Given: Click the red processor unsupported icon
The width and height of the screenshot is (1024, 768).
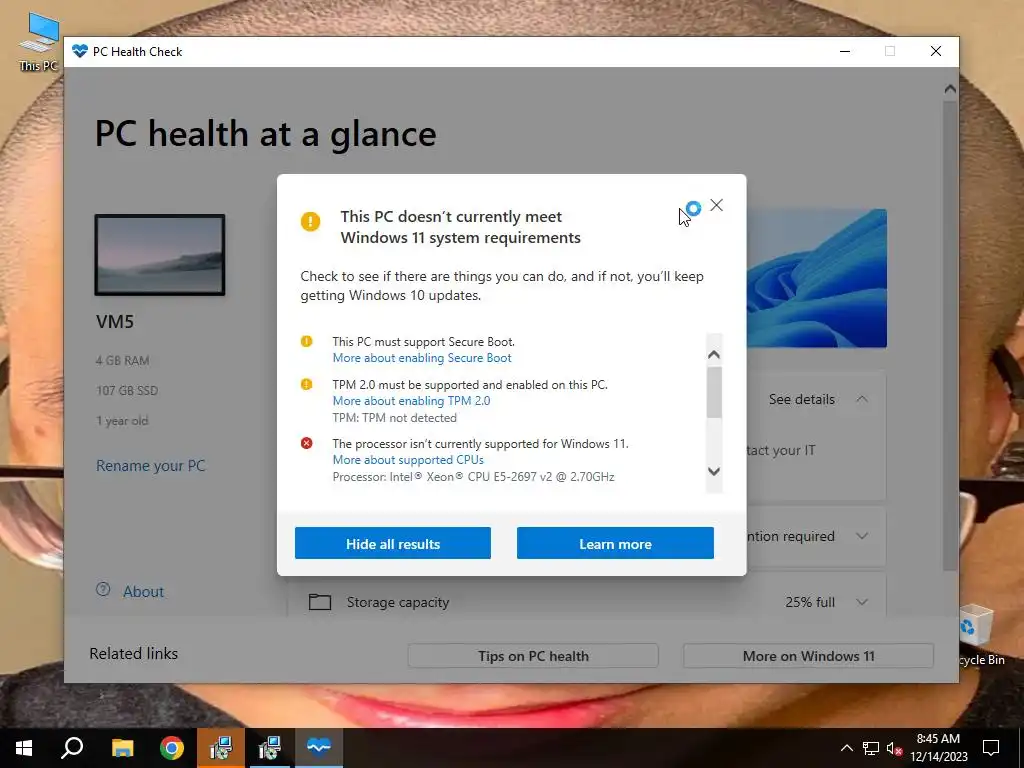Looking at the screenshot, I should point(306,443).
